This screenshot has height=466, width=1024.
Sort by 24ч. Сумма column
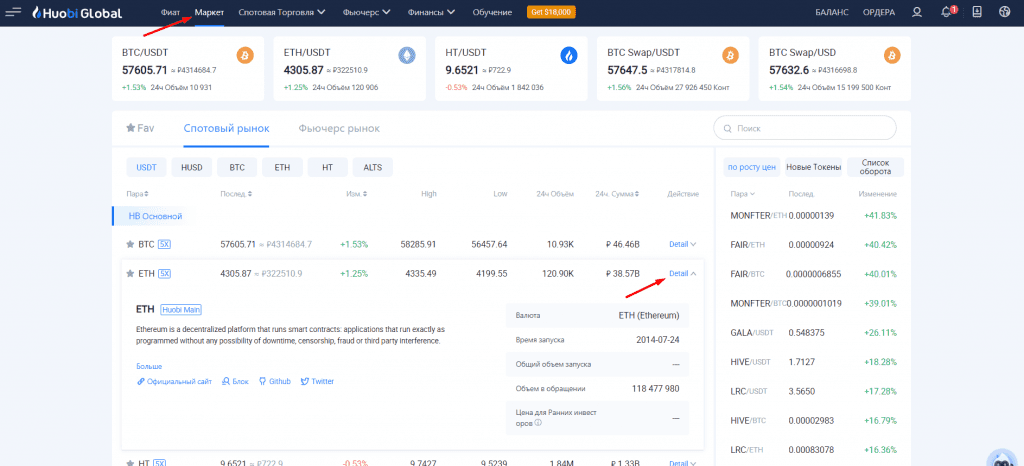616,194
